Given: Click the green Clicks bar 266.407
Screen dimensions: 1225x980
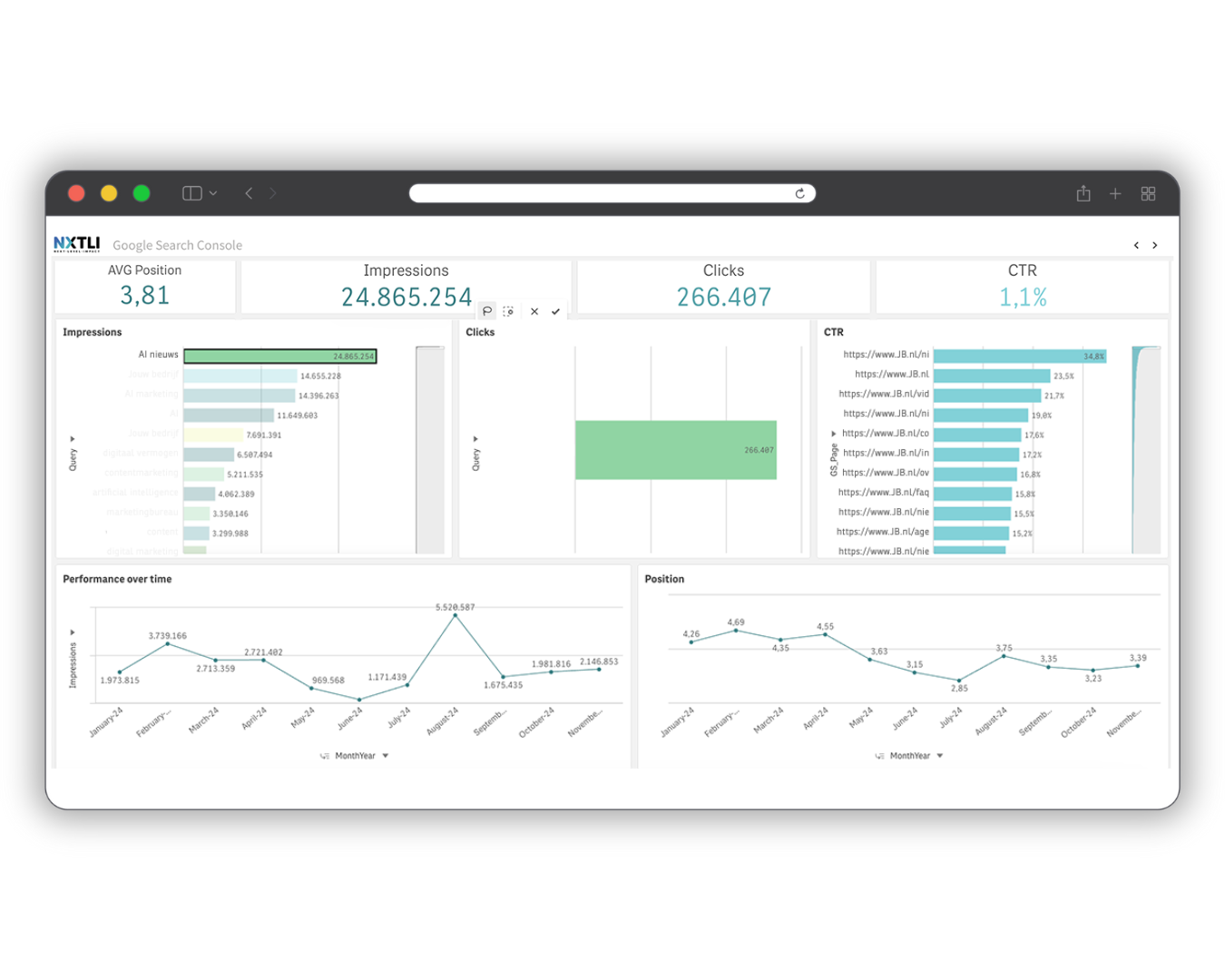Looking at the screenshot, I should pyautogui.click(x=676, y=450).
